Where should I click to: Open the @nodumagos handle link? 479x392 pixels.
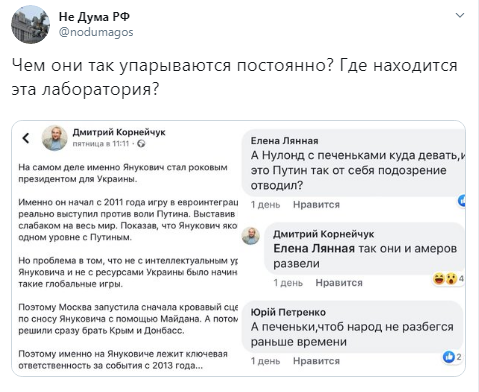pos(96,32)
